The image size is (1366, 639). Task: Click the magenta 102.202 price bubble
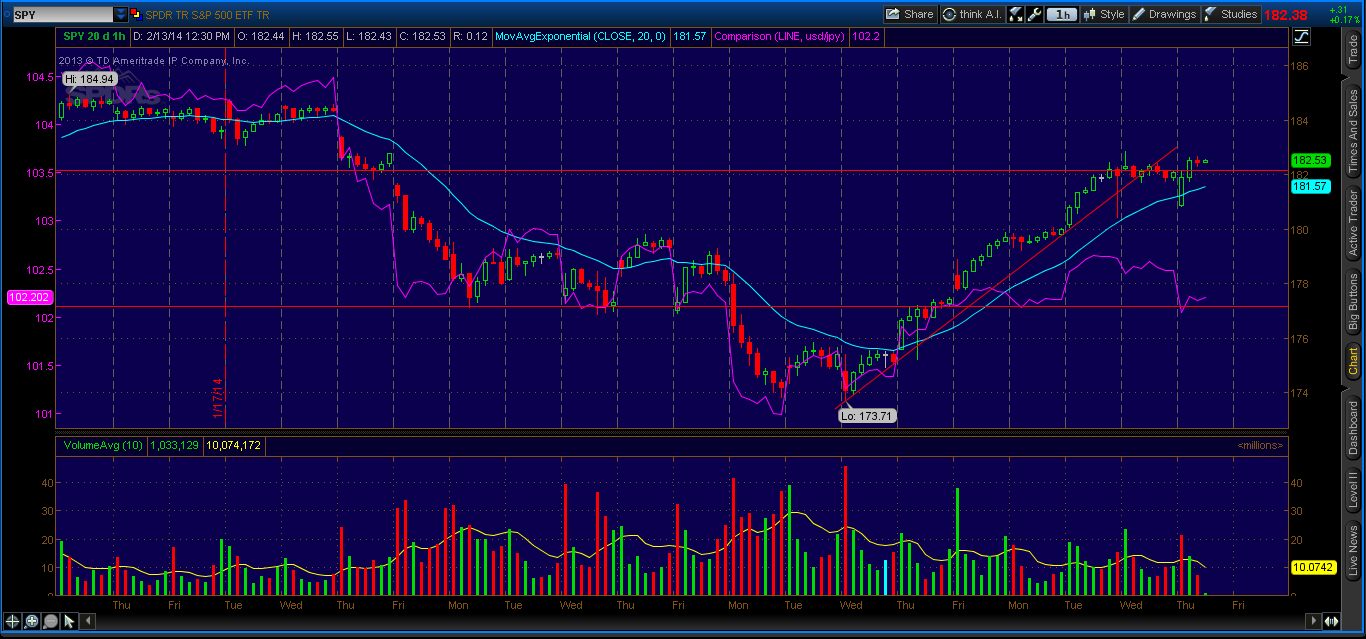(x=29, y=297)
